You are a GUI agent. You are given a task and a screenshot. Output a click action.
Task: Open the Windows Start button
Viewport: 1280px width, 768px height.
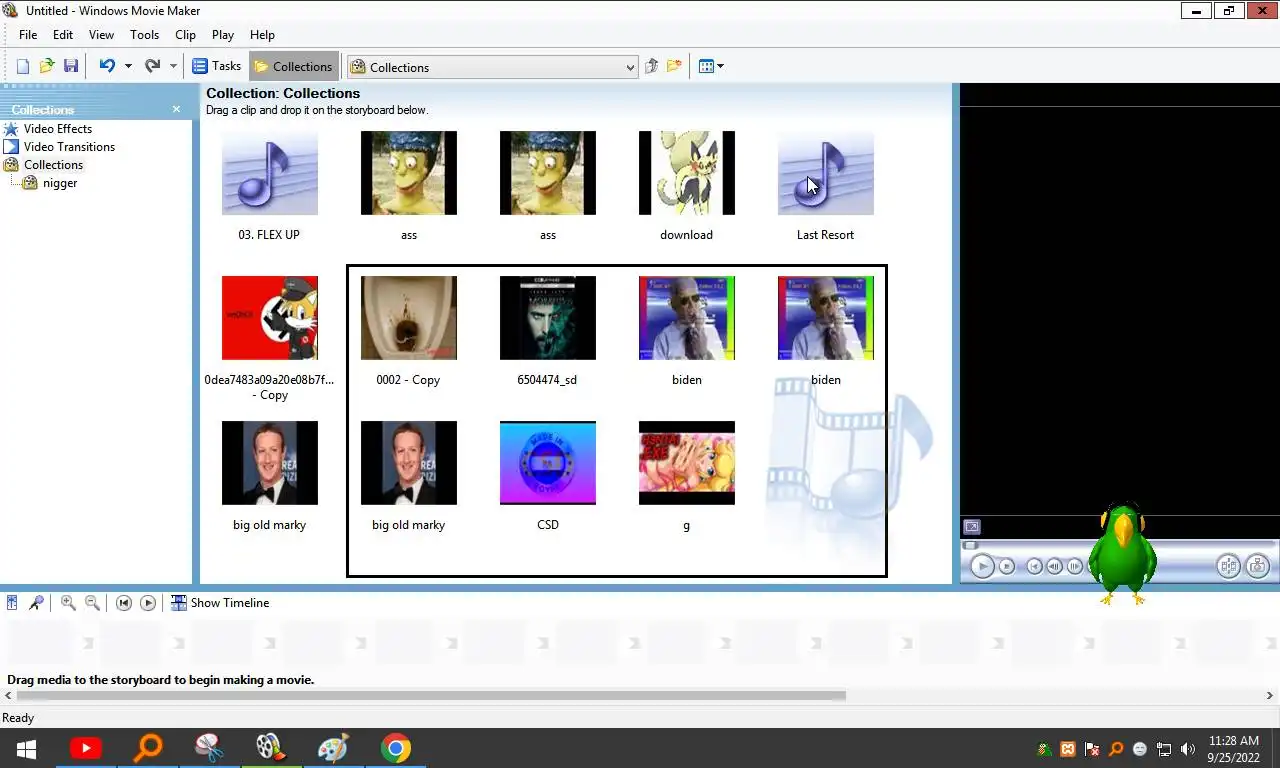(26, 748)
